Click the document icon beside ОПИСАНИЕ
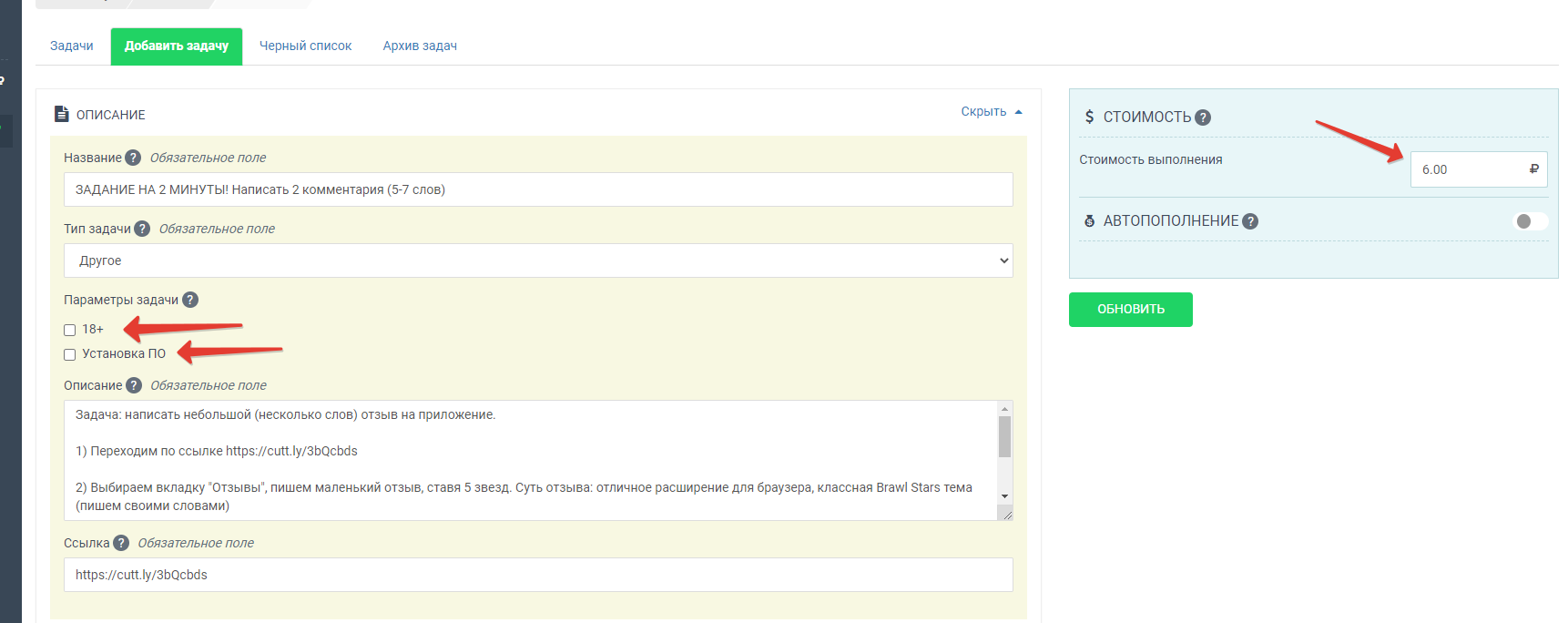Image resolution: width=1568 pixels, height=623 pixels. pyautogui.click(x=62, y=114)
